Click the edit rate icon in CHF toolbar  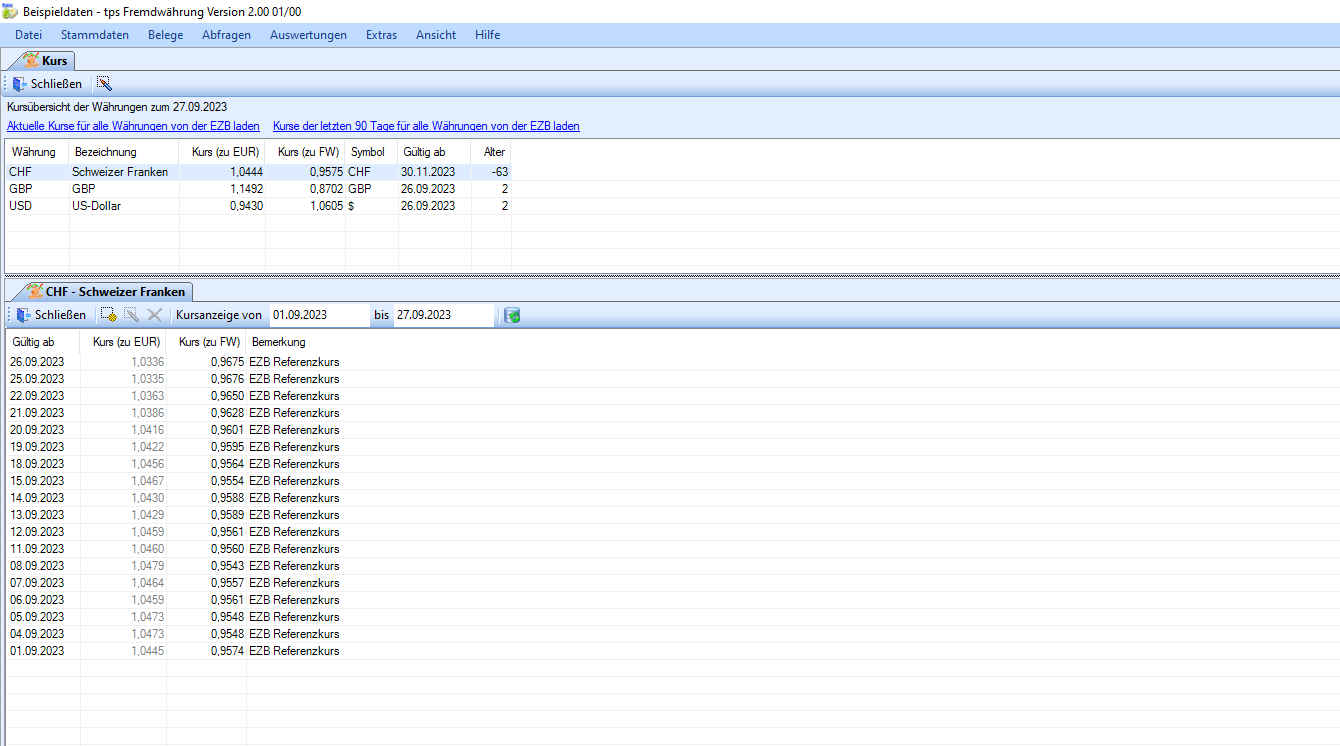pyautogui.click(x=132, y=315)
